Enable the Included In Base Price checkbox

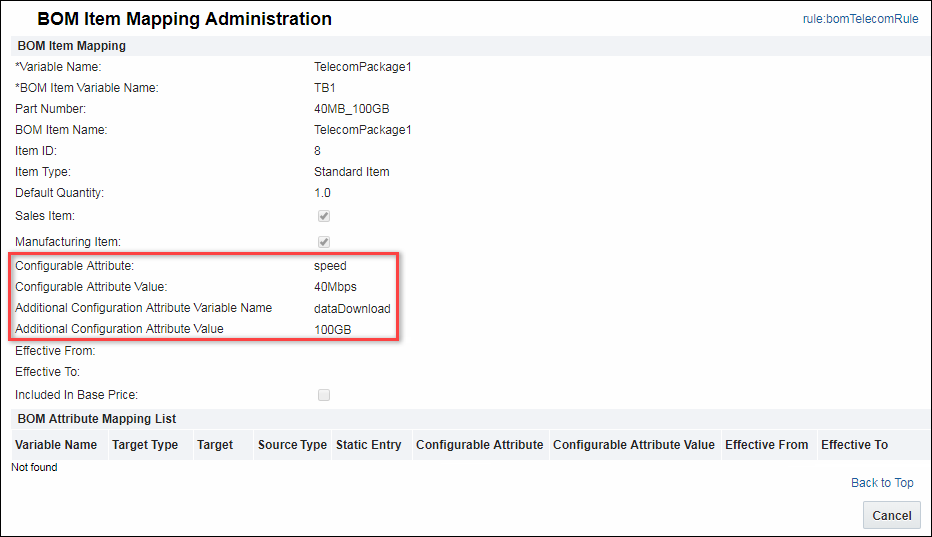coord(323,395)
